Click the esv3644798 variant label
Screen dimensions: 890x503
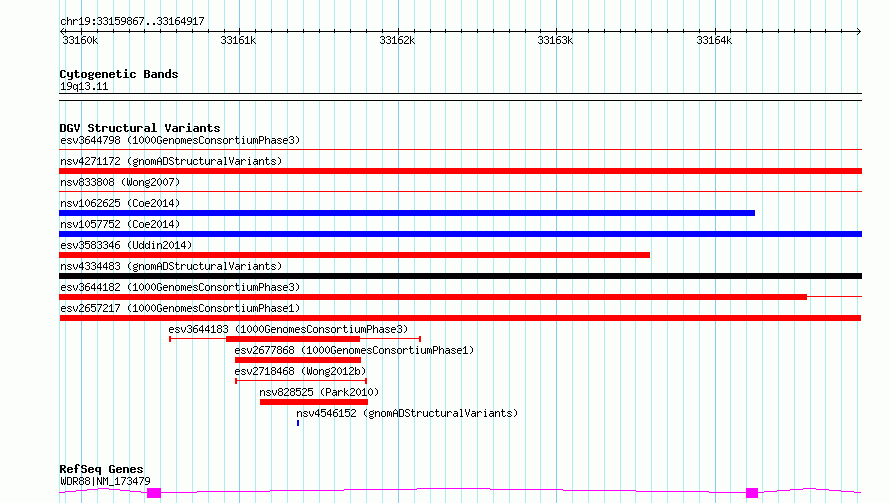tap(180, 140)
